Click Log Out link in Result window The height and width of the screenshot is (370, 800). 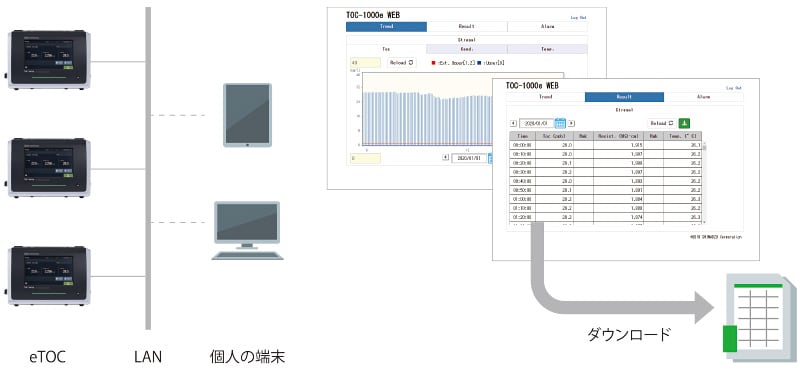[734, 88]
